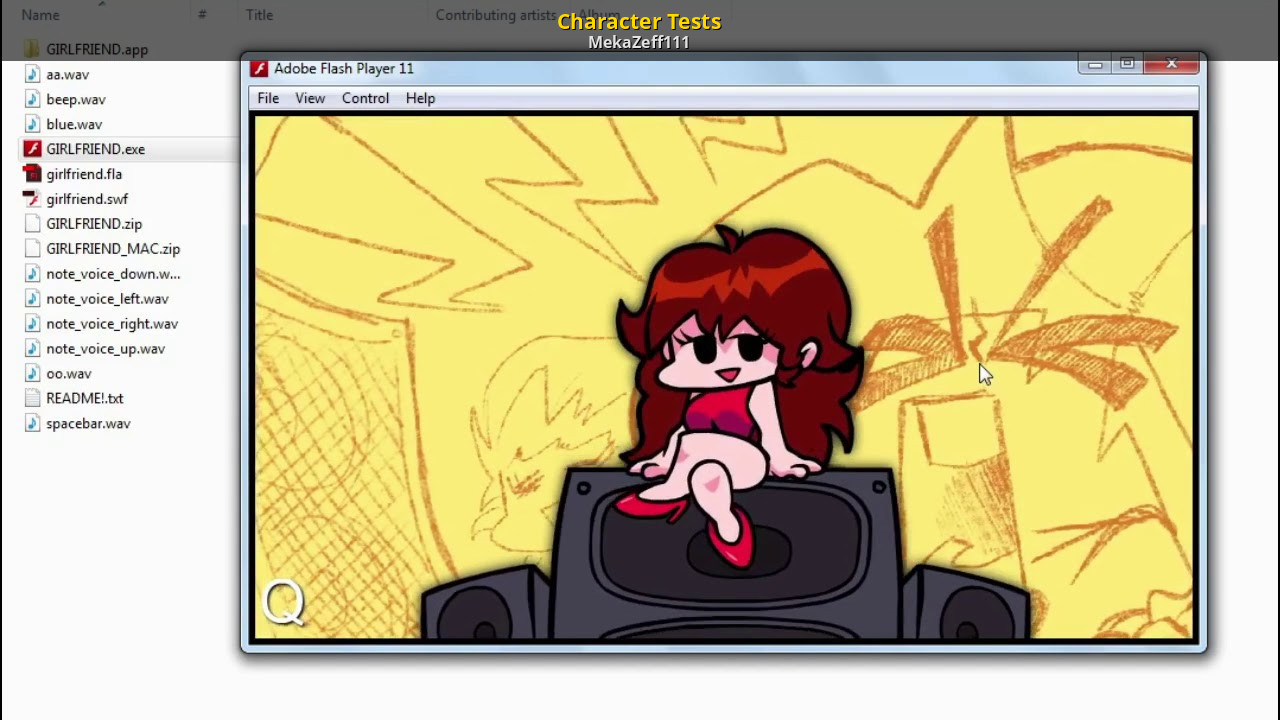This screenshot has width=1280, height=720.
Task: Select the oo.wav file name
Action: tap(68, 373)
